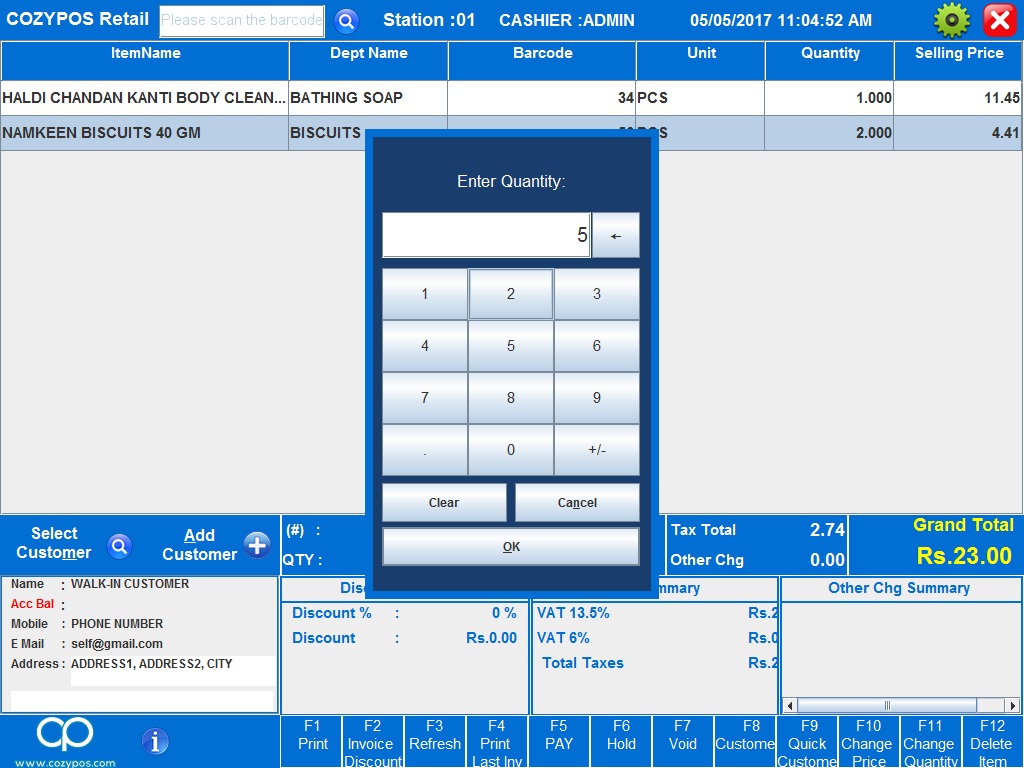
Task: Click the Add Customer plus icon
Action: coord(257,545)
